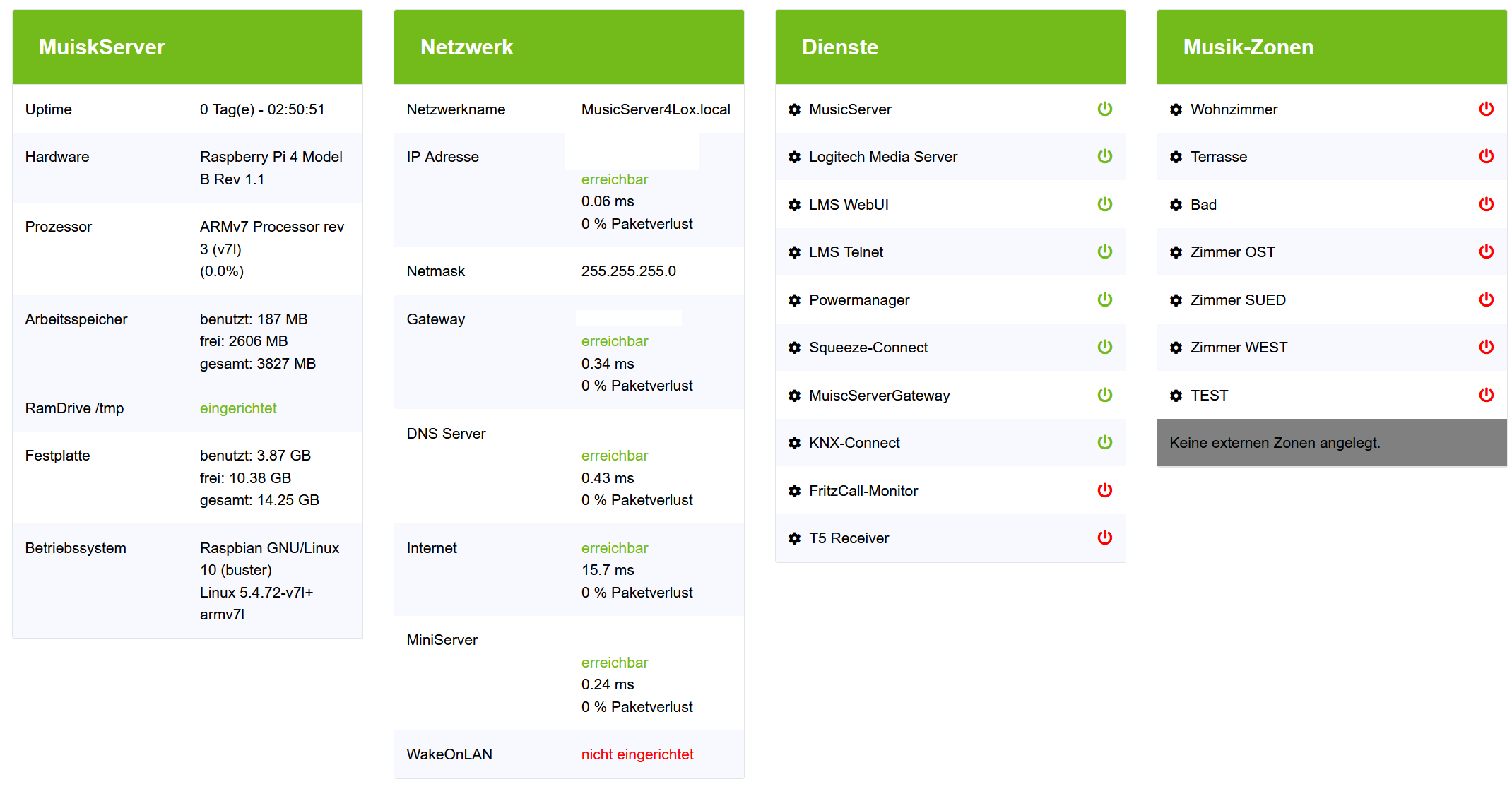Click the MuiscServerGateway service label

(879, 396)
